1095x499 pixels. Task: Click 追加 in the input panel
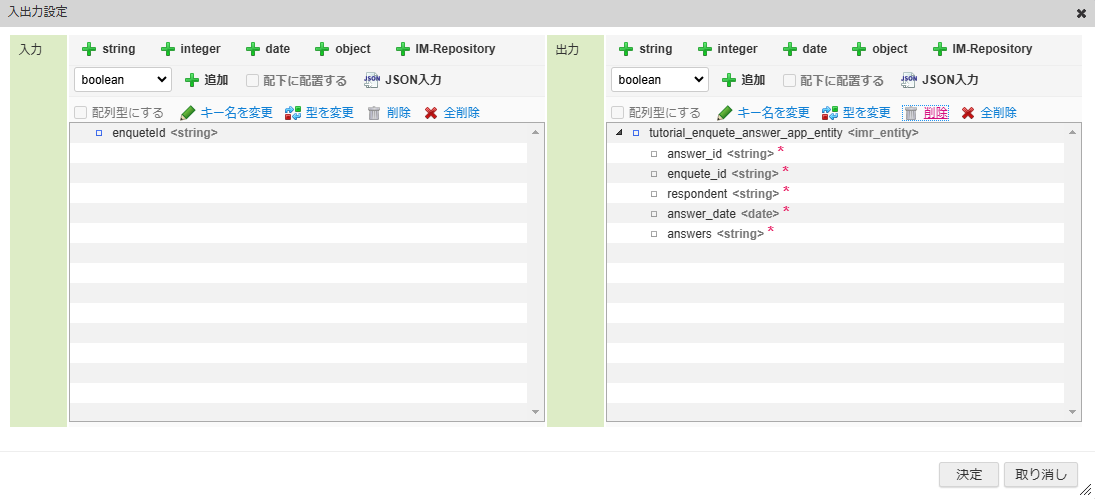coord(207,80)
